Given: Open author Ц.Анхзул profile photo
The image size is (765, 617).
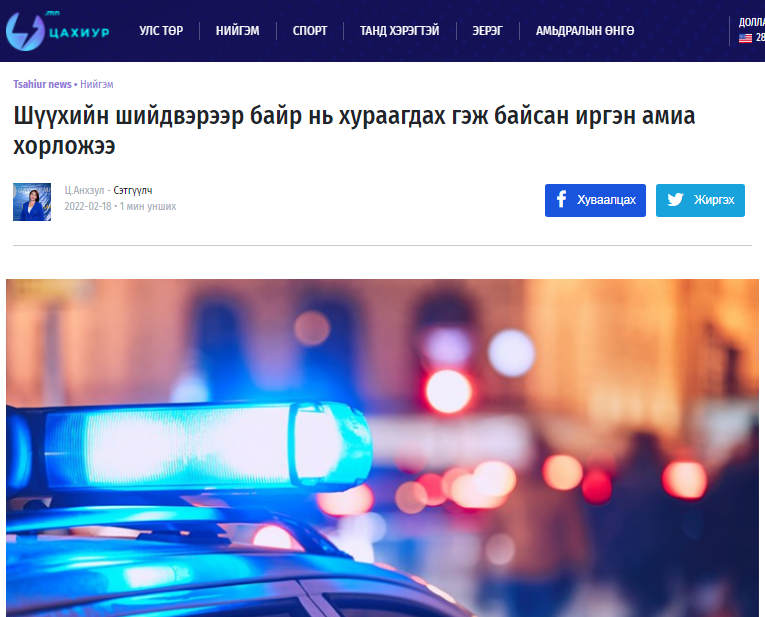Looking at the screenshot, I should [x=32, y=202].
